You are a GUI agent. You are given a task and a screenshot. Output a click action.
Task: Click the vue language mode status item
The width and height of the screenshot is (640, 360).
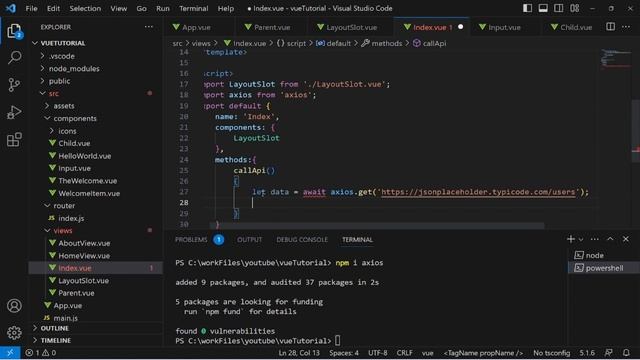point(427,353)
